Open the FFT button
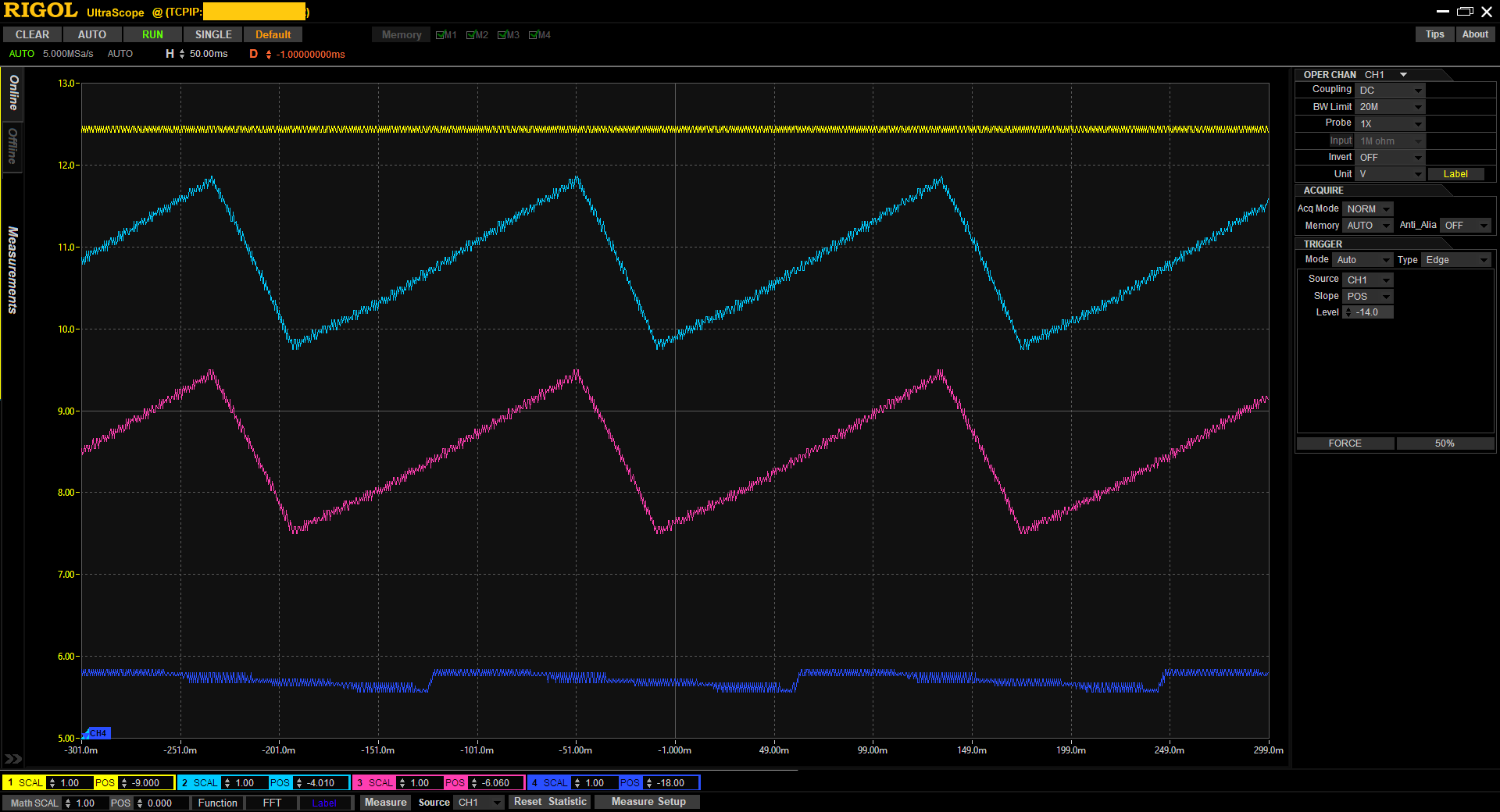1500x812 pixels. (272, 803)
